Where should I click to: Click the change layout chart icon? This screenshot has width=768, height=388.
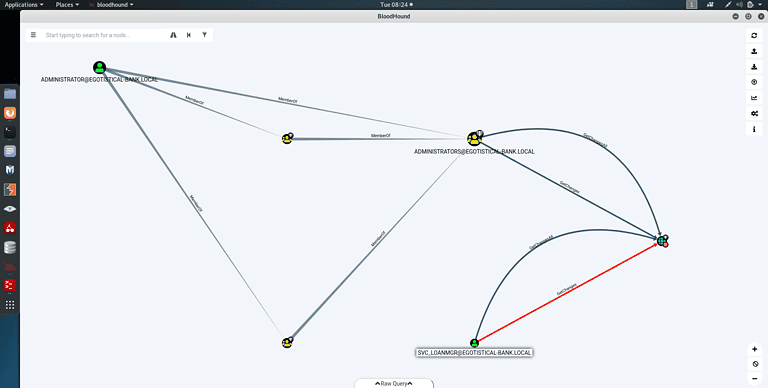754,98
